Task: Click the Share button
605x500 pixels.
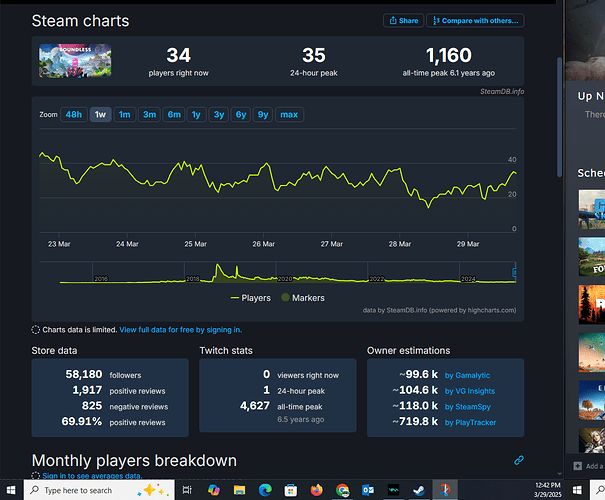Action: (403, 21)
